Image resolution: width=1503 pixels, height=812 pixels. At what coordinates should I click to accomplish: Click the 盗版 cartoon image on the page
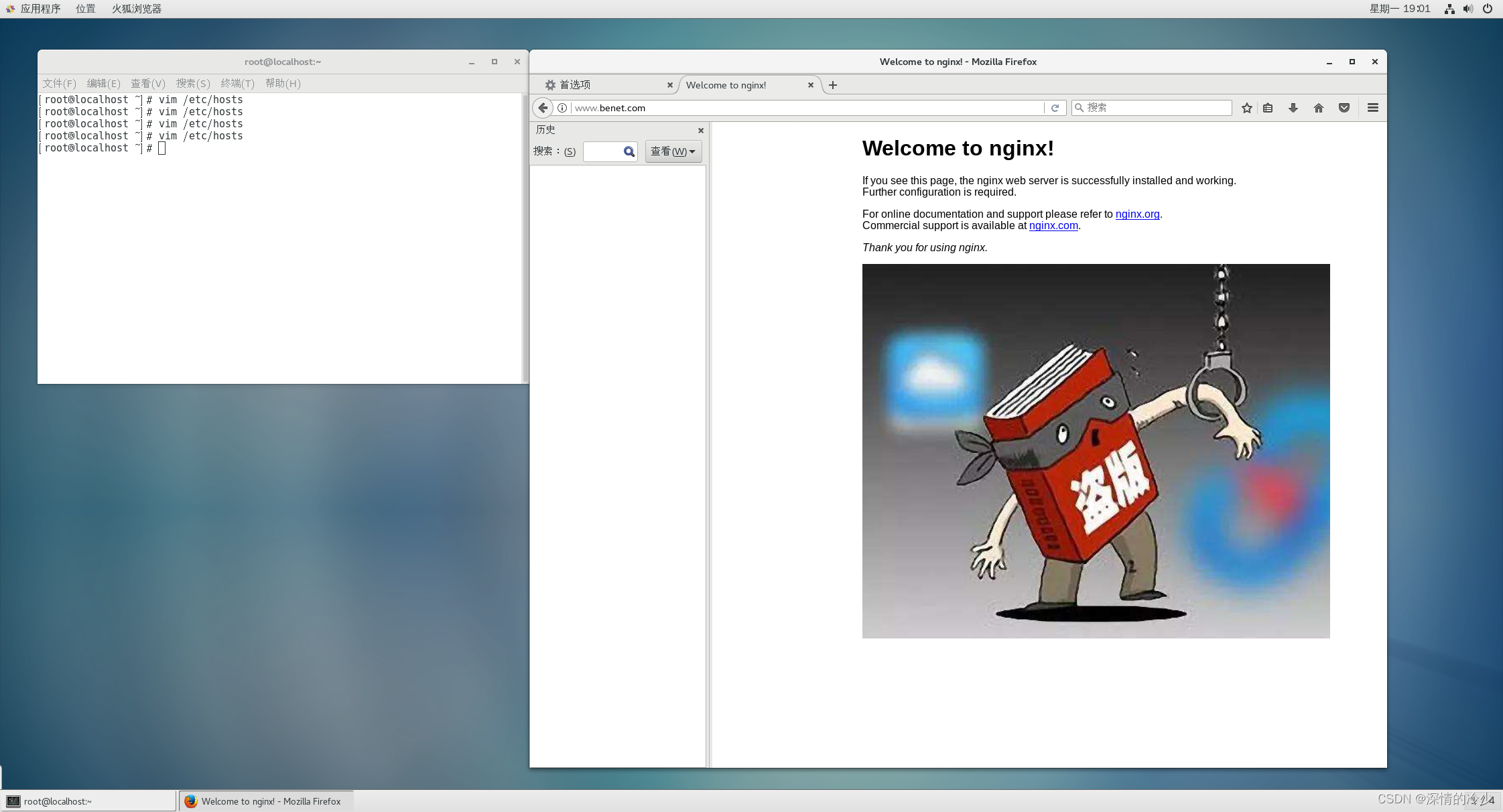tap(1096, 451)
